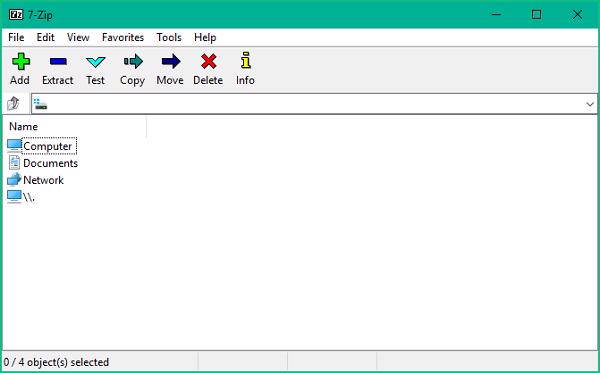This screenshot has width=600, height=373.
Task: Select the Documents label in the list
Action: coord(51,163)
